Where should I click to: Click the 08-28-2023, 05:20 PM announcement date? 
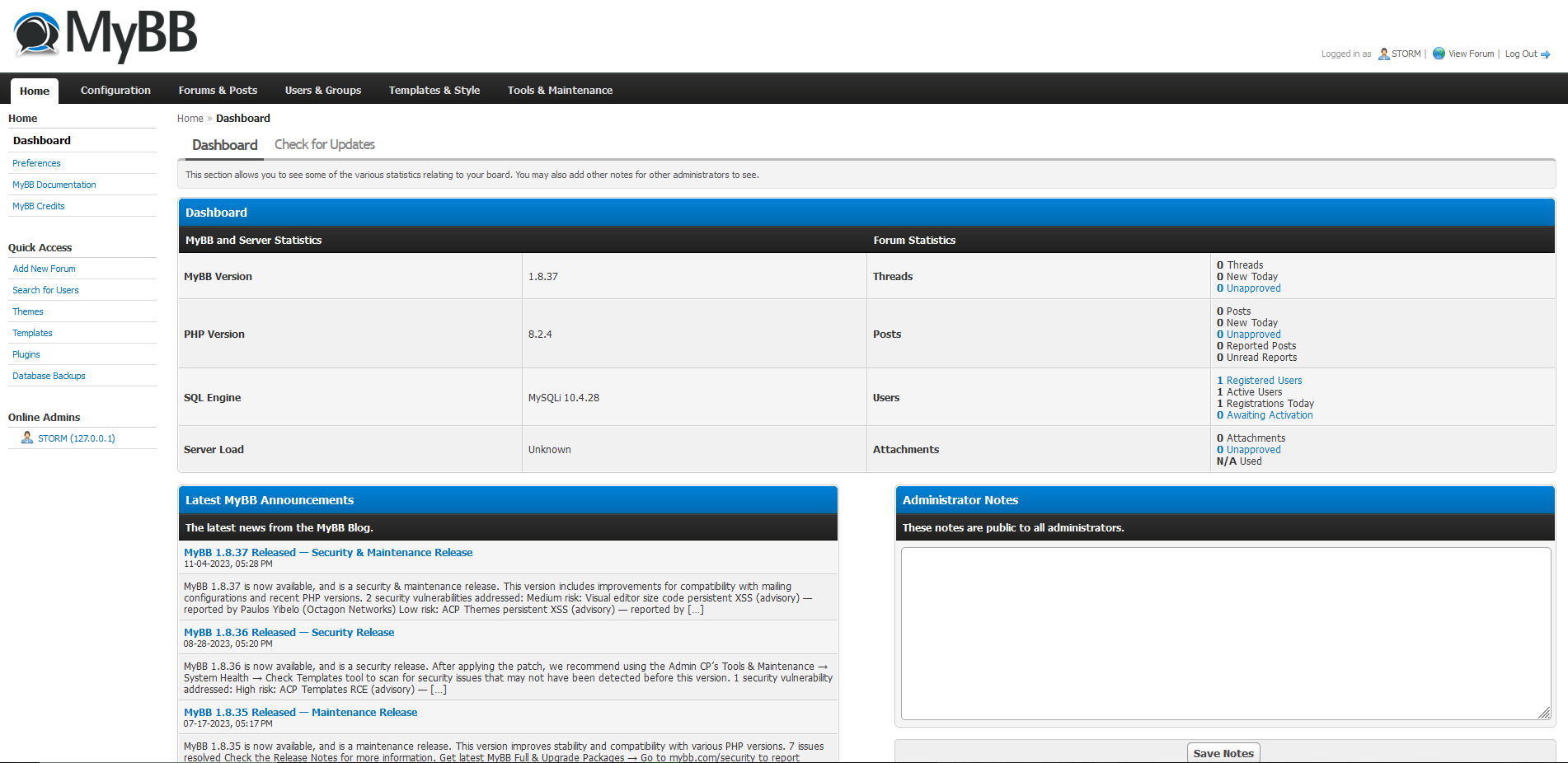click(228, 644)
